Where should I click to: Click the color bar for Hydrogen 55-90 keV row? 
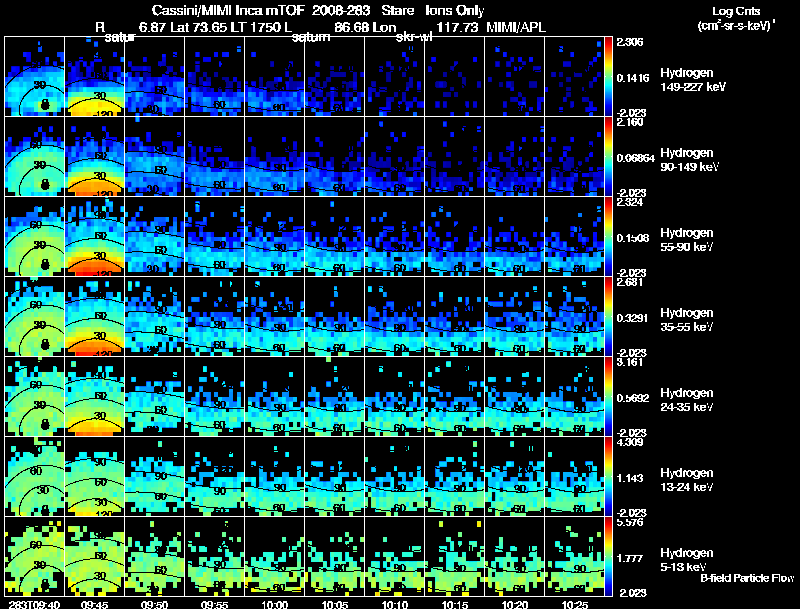click(x=608, y=236)
